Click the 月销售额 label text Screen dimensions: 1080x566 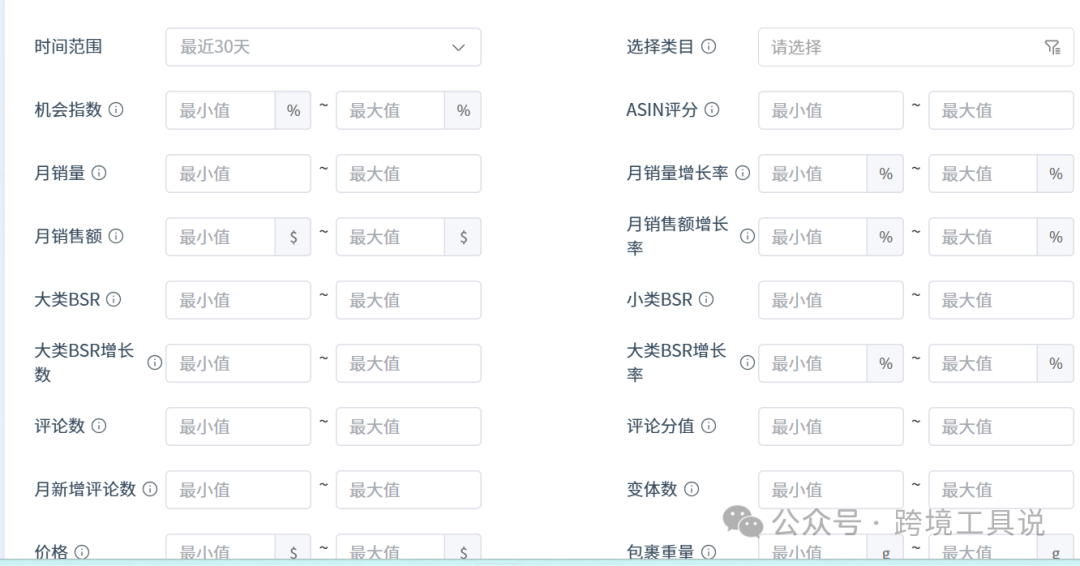tap(68, 236)
